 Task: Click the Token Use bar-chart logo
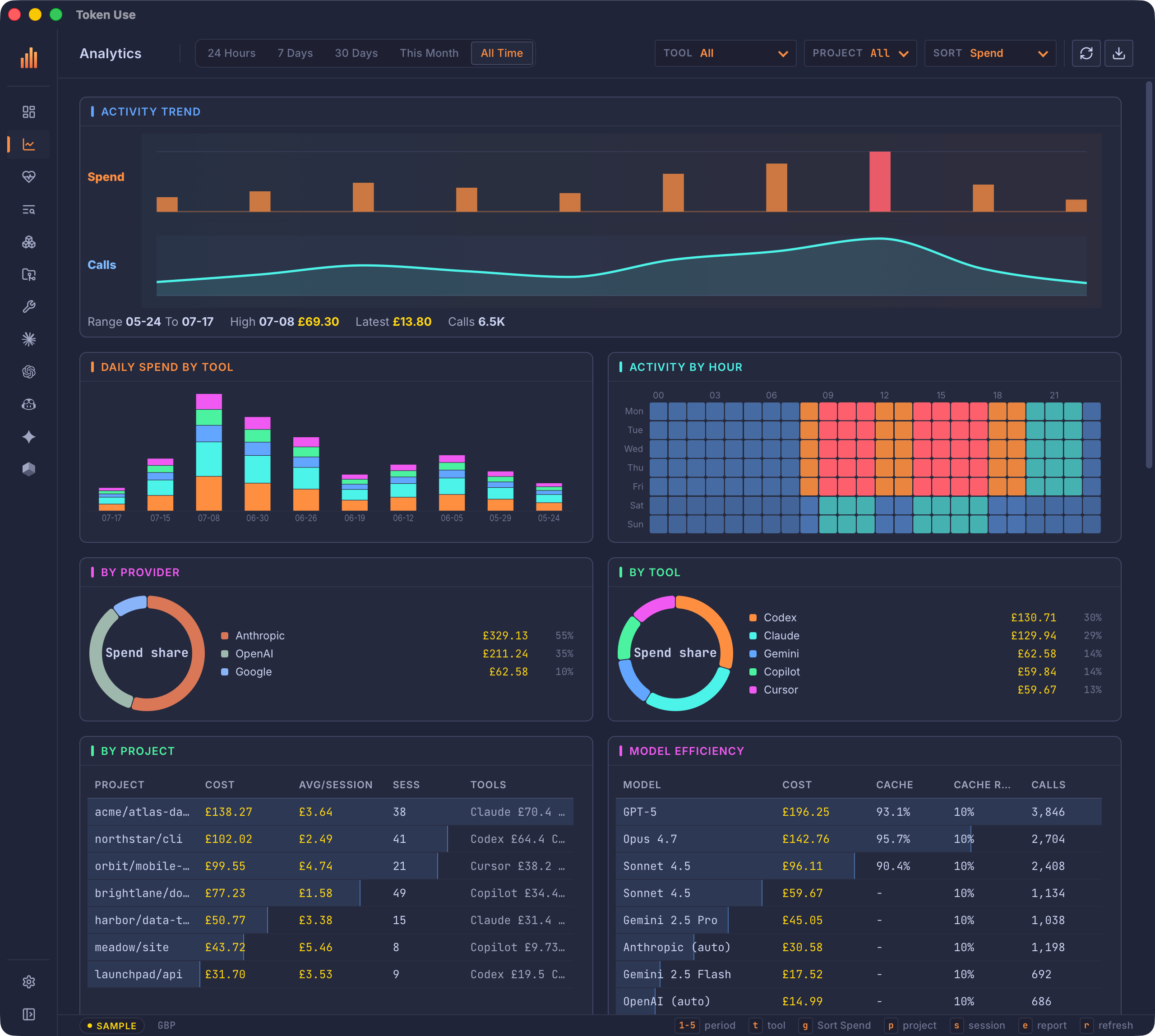pos(28,57)
